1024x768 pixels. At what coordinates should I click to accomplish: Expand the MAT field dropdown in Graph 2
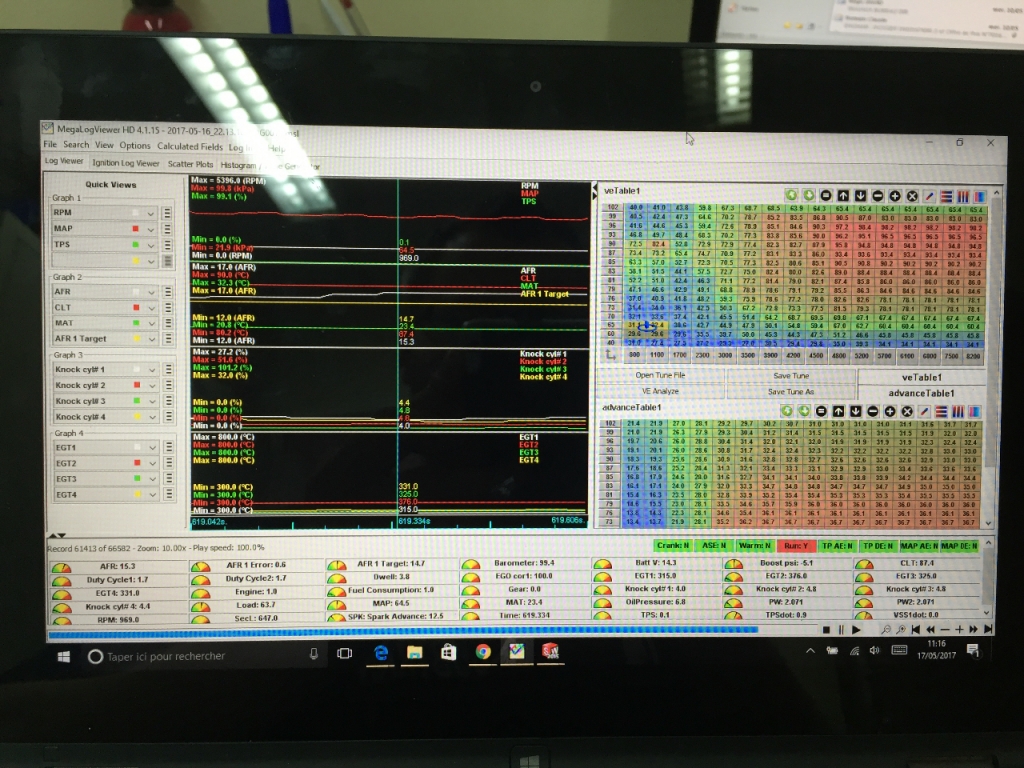(152, 323)
